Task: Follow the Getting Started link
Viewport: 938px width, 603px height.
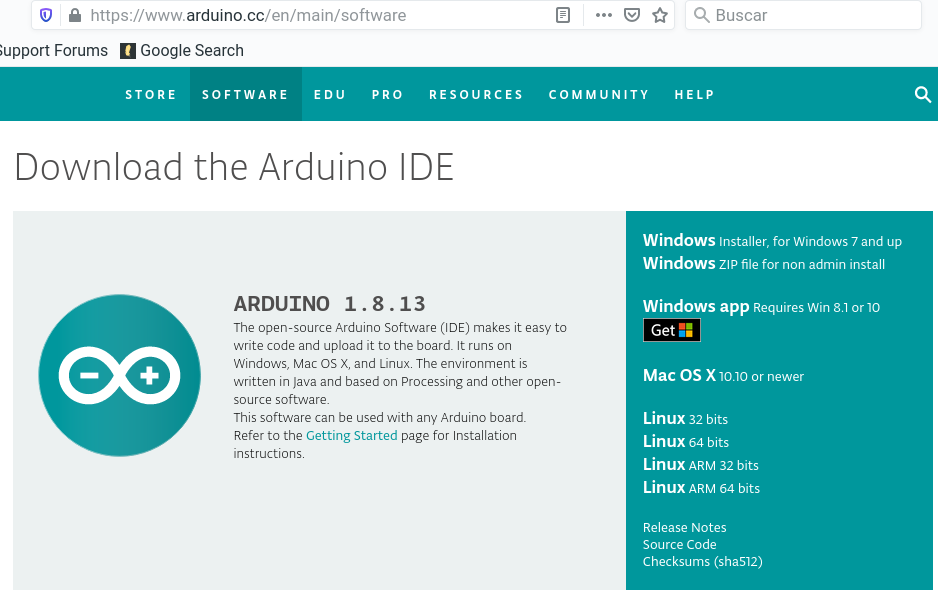Action: (x=351, y=435)
